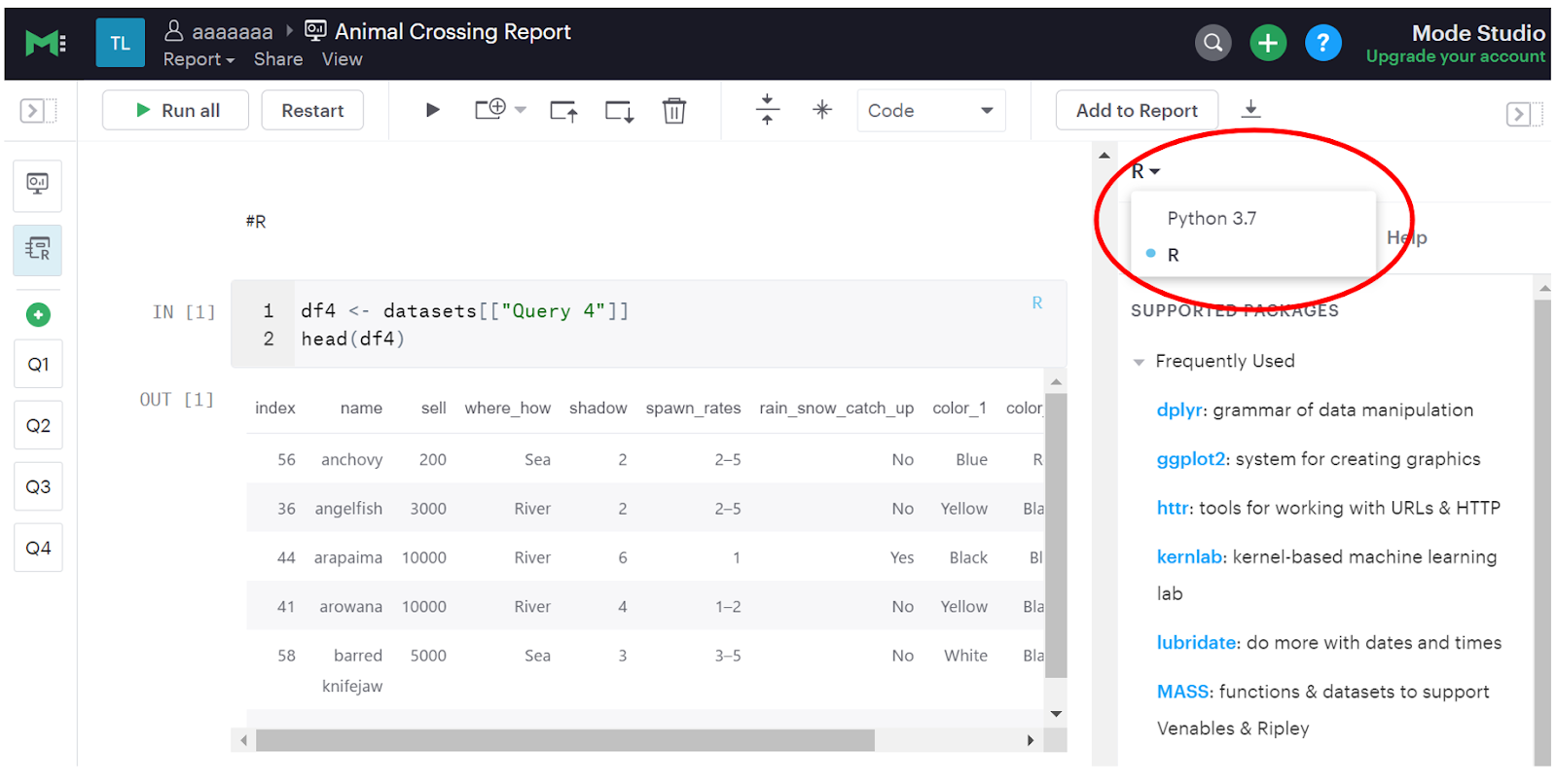
Task: Click the arowana name cell
Action: pos(350,606)
